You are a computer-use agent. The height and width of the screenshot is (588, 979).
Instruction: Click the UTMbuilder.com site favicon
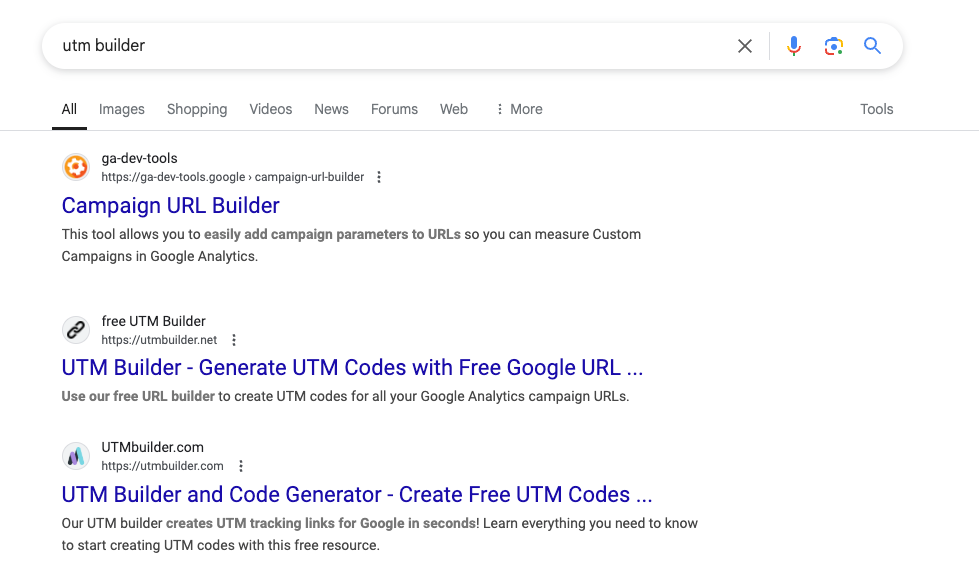76,456
